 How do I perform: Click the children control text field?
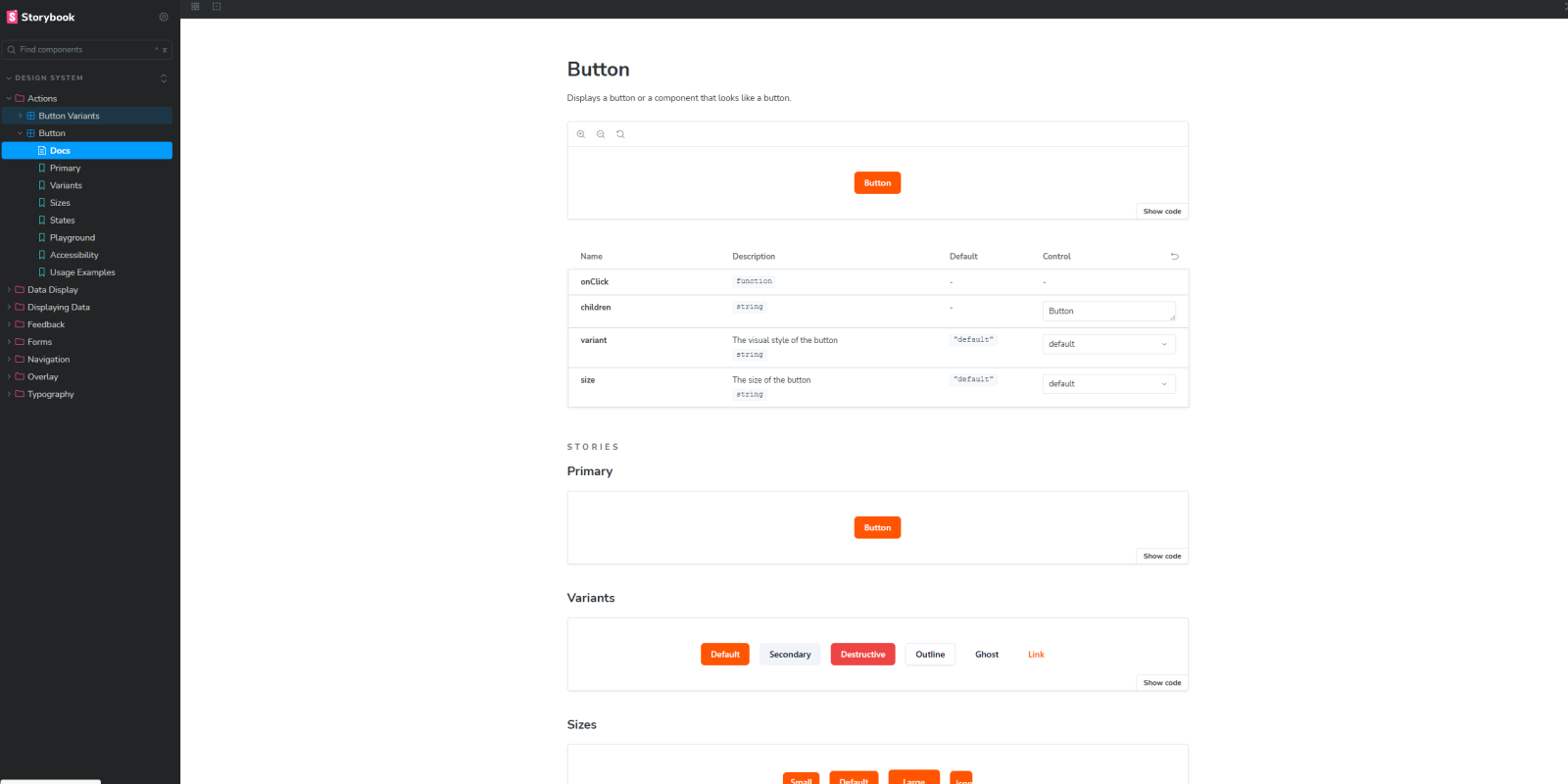tap(1108, 312)
